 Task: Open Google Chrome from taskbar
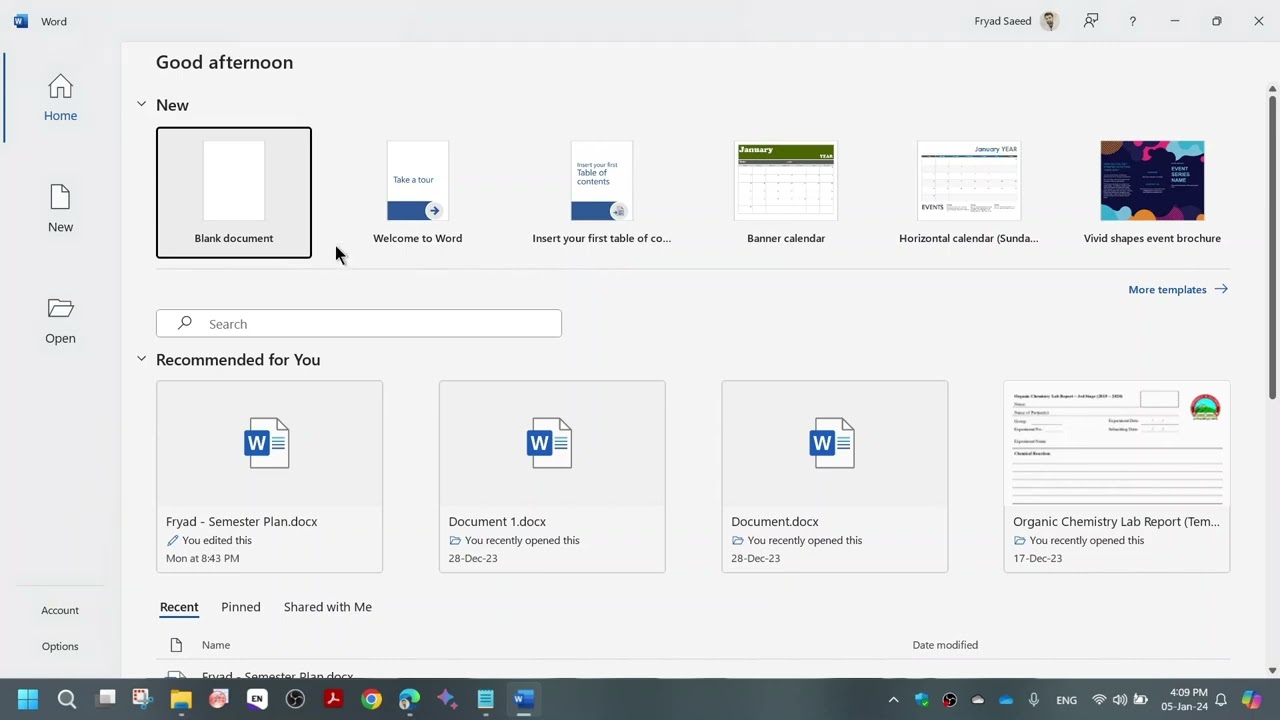coord(371,699)
